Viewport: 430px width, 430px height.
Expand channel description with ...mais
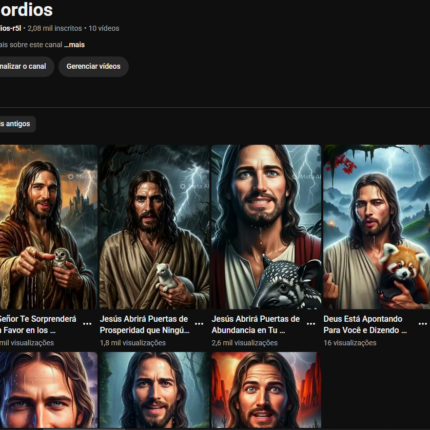click(74, 45)
